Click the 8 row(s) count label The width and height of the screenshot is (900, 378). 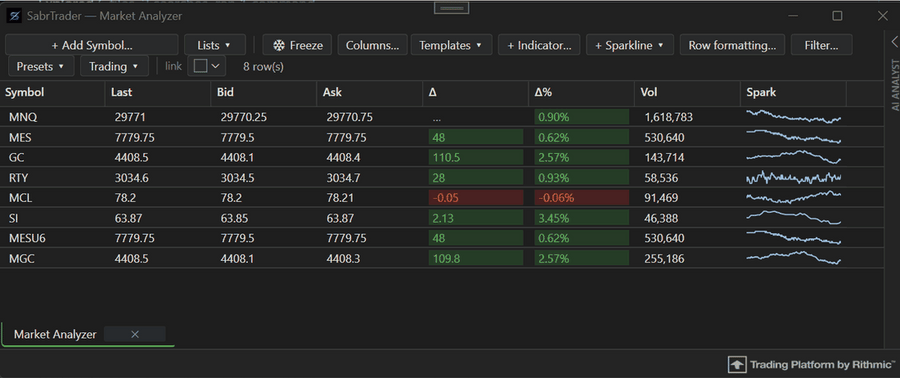tap(263, 67)
